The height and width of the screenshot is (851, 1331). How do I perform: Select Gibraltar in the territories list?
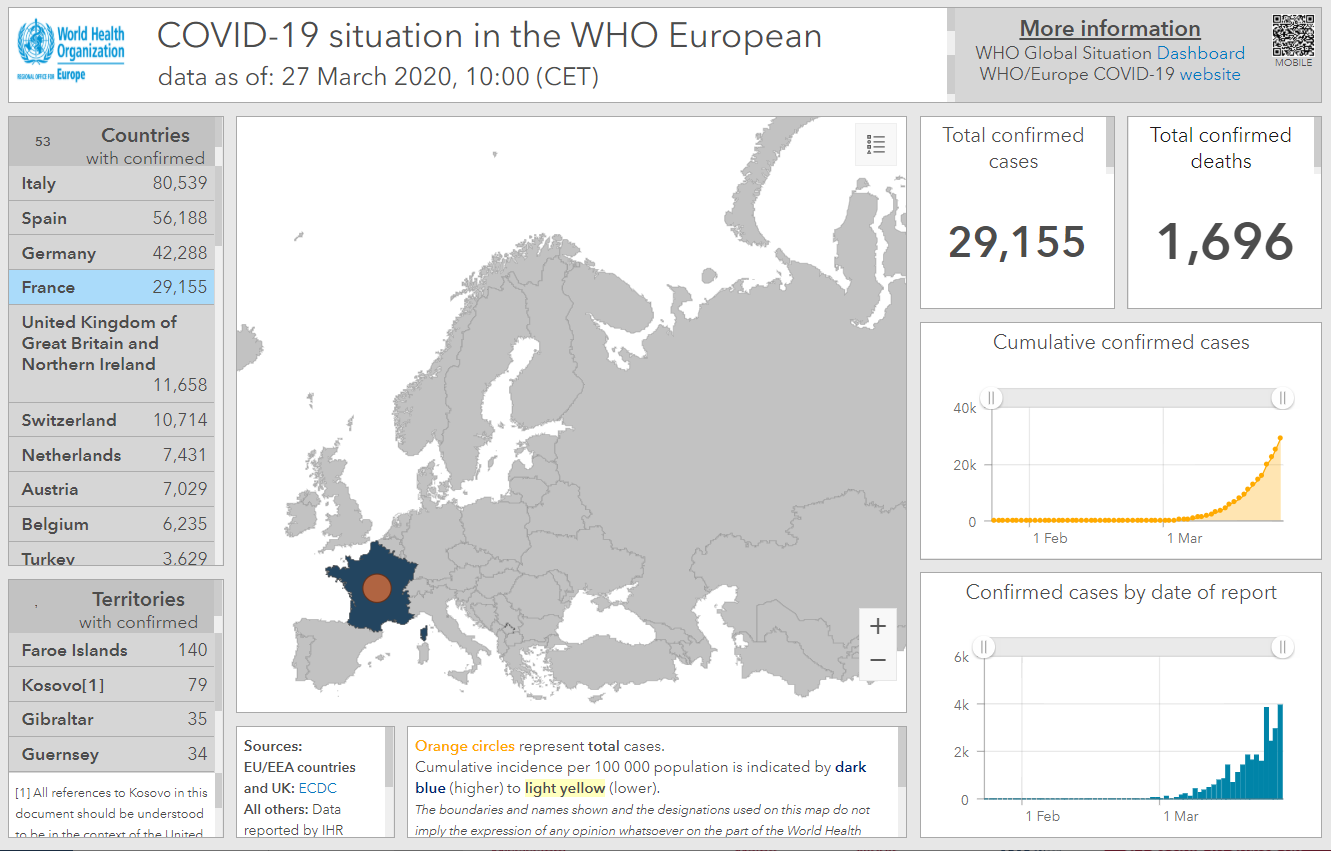tap(112, 719)
